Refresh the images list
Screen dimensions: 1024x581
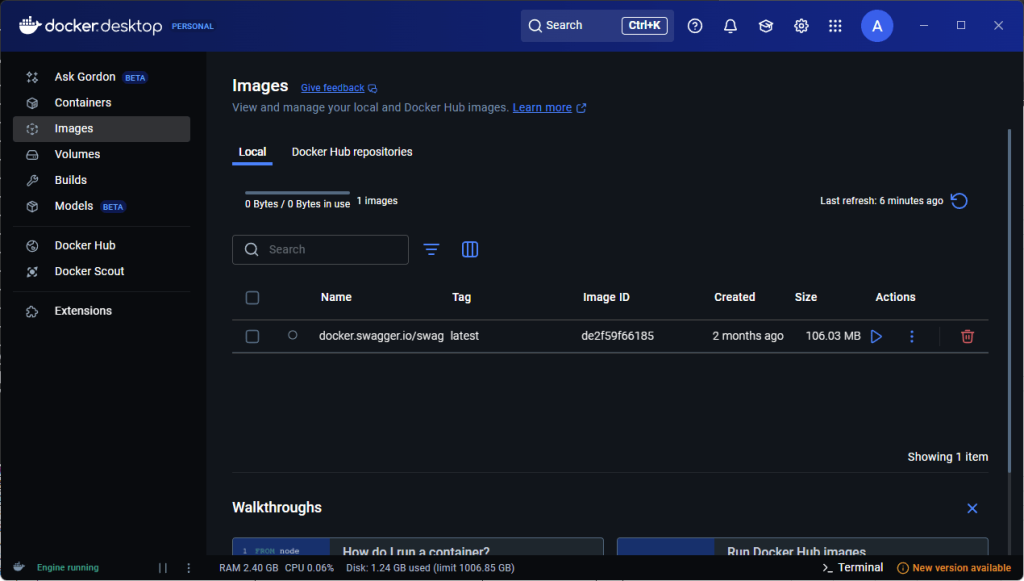tap(959, 200)
